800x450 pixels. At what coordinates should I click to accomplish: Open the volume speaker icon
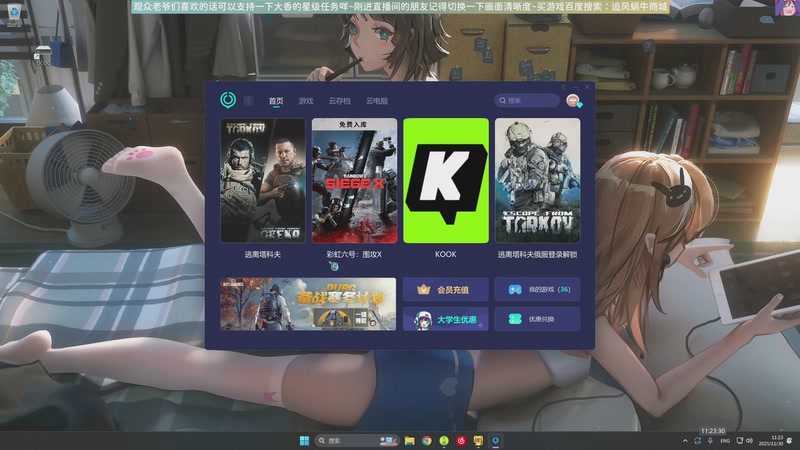pos(749,441)
